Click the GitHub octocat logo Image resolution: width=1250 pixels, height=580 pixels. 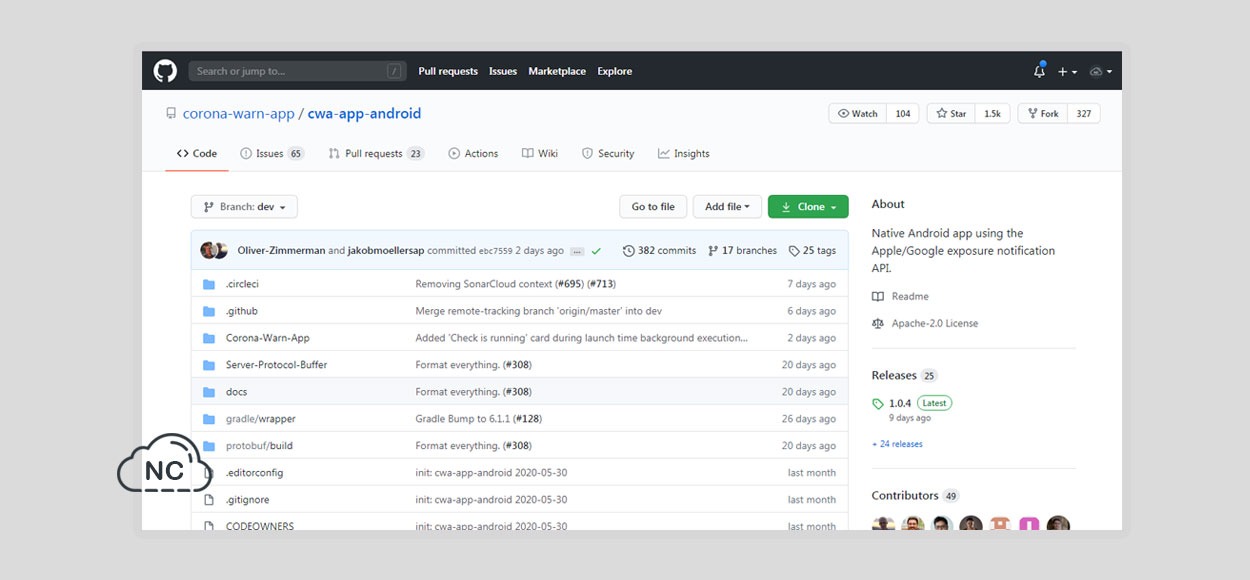coord(165,71)
